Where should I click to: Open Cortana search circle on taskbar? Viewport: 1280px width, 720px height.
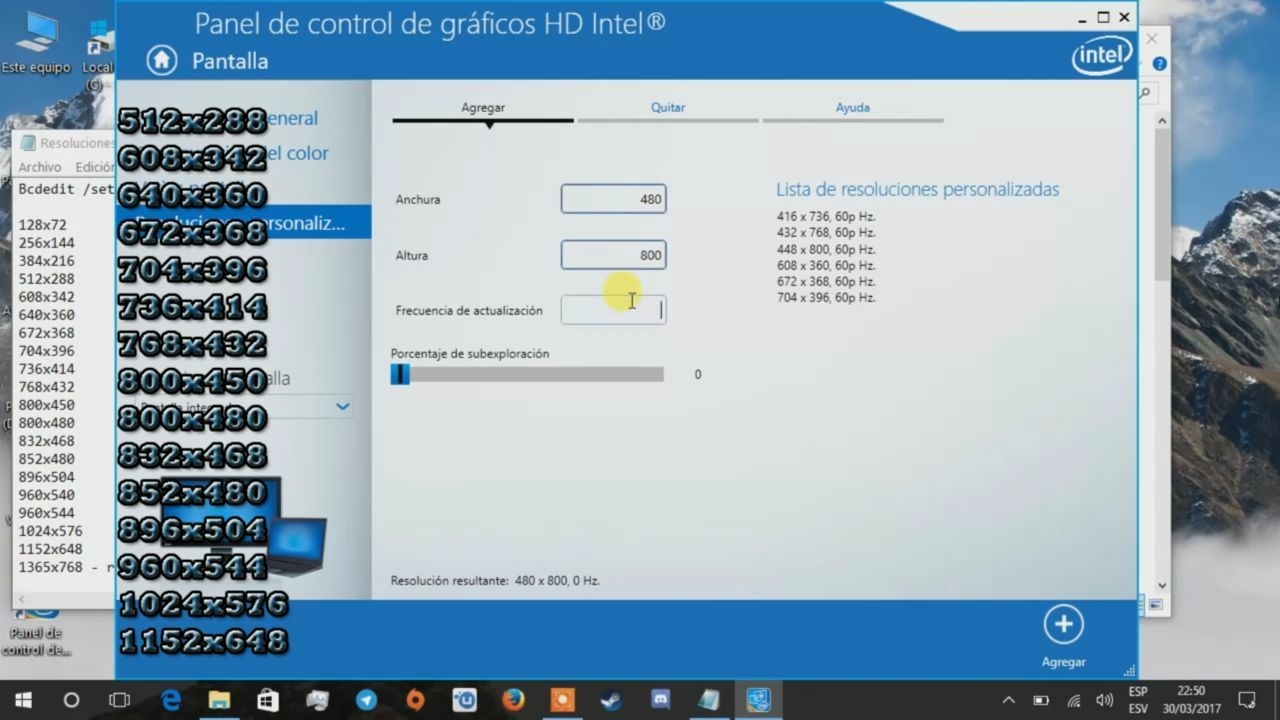click(71, 700)
